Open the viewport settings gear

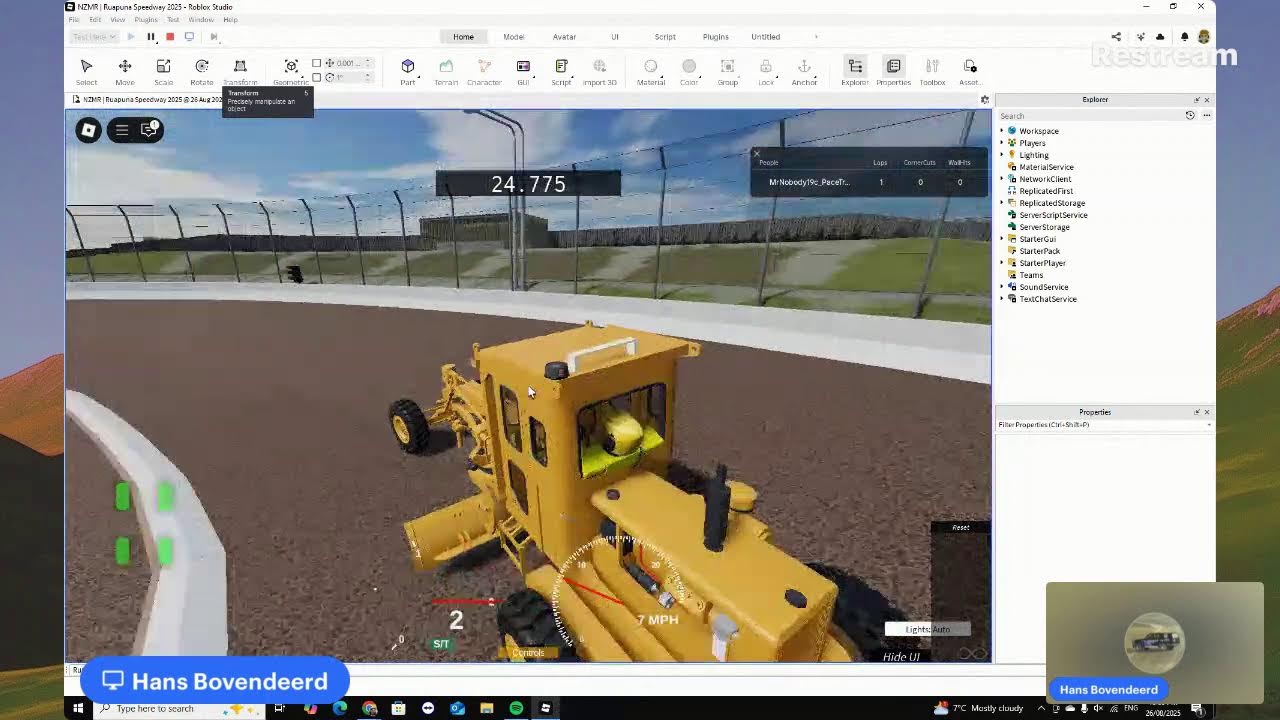(x=984, y=100)
